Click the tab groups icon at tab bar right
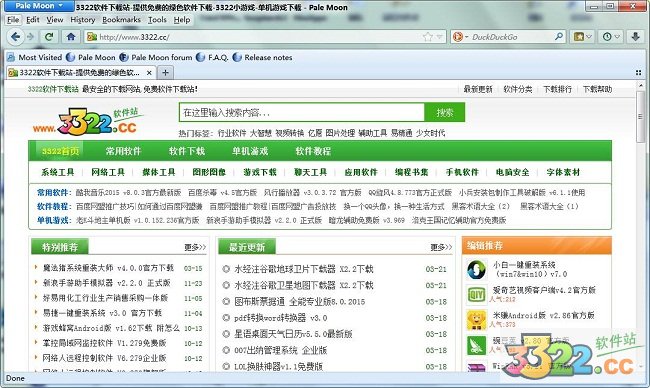 pos(638,73)
